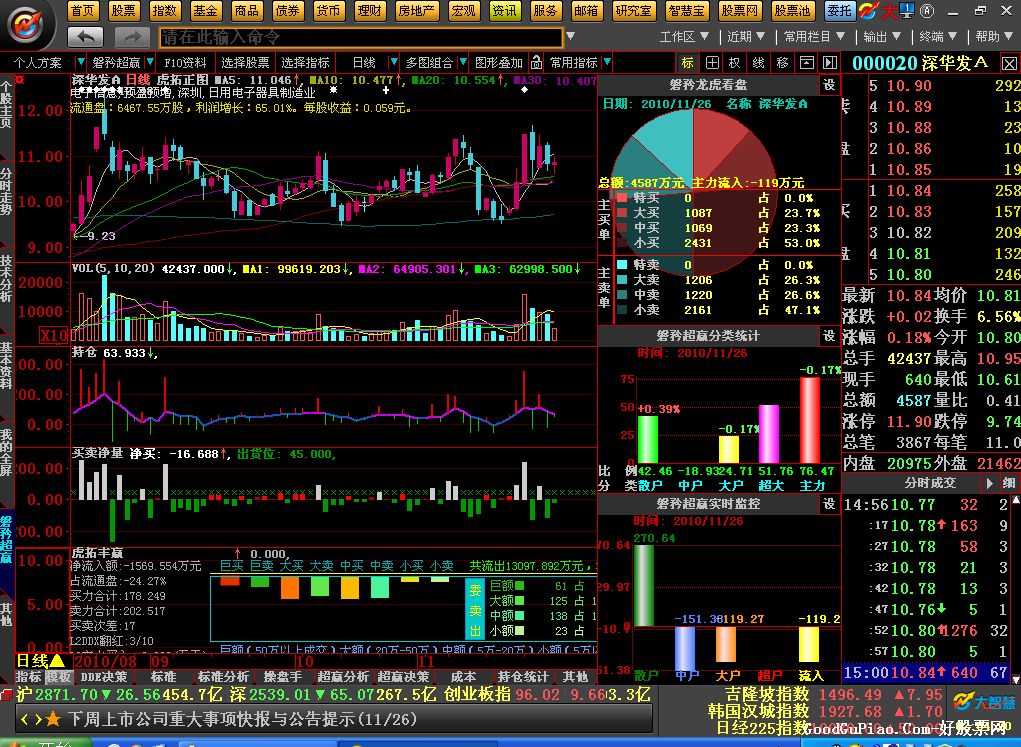Click the F10资料 toolbar button
This screenshot has height=747, width=1021.
(185, 63)
